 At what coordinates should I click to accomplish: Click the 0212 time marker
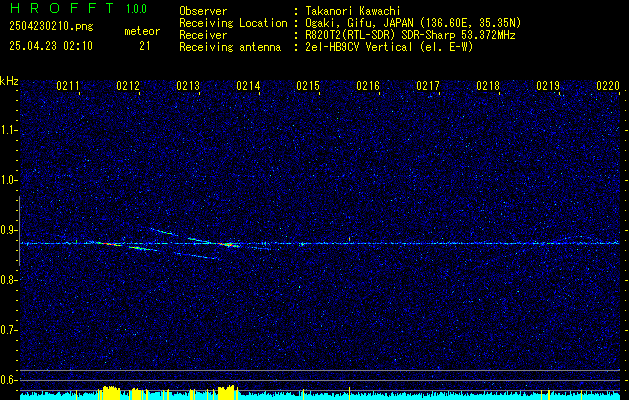[x=128, y=86]
